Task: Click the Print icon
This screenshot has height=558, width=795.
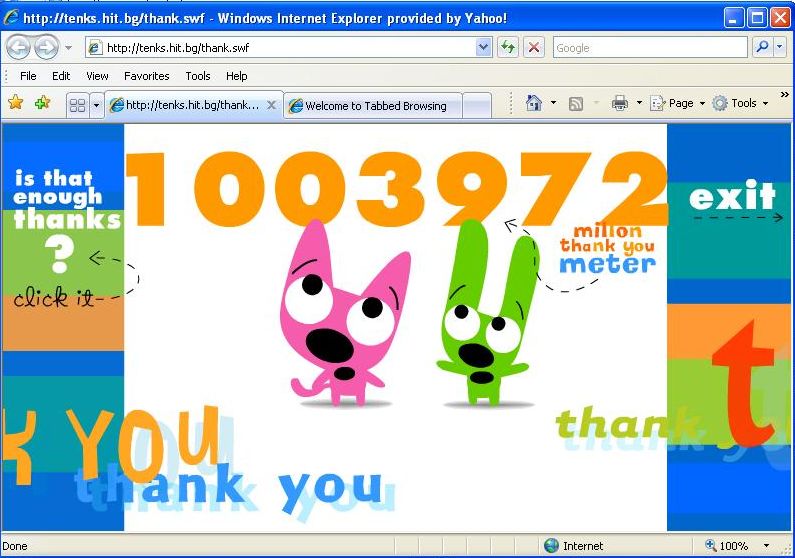Action: pyautogui.click(x=620, y=103)
